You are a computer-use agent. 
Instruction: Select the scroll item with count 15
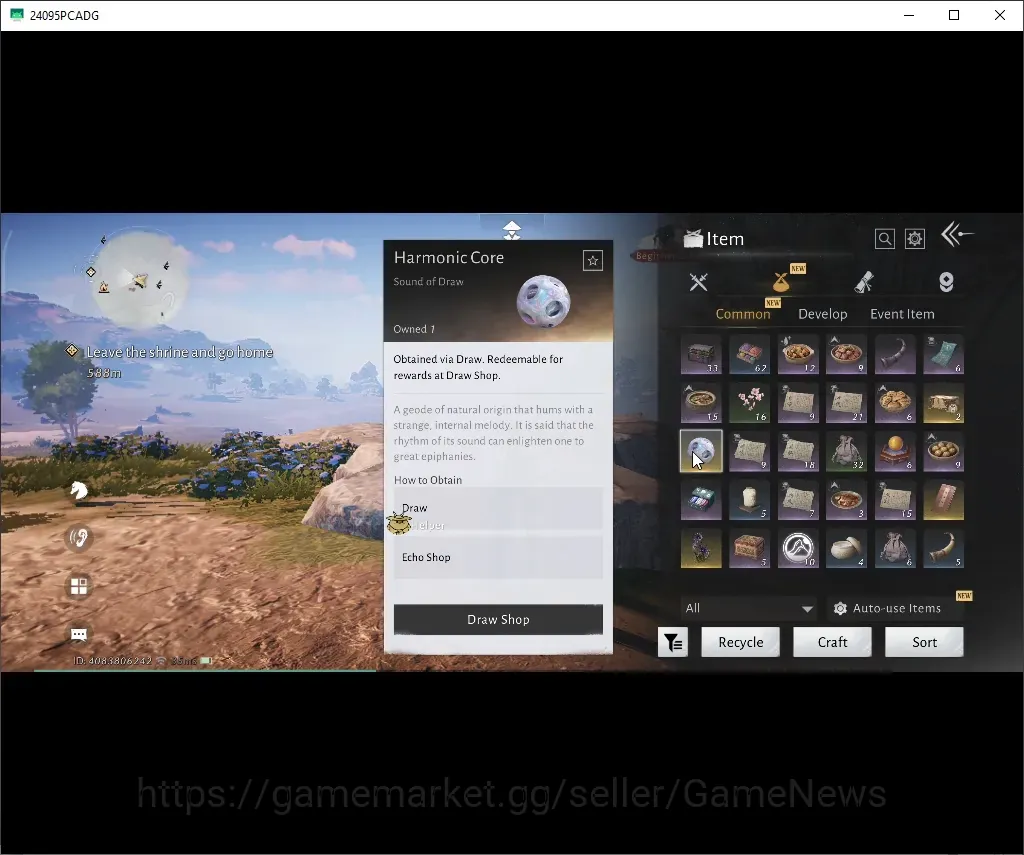[x=895, y=500]
